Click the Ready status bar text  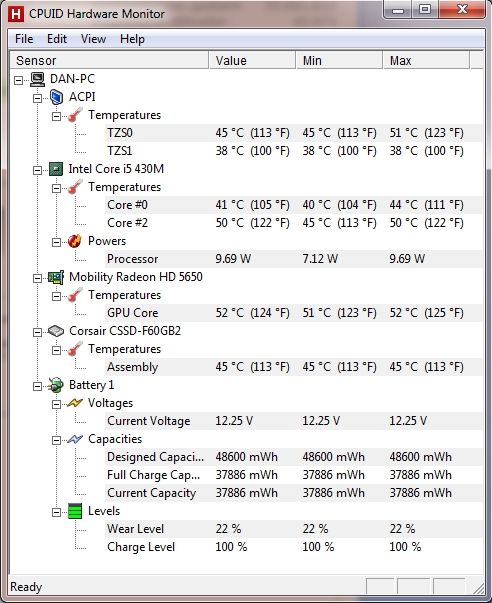[x=26, y=587]
